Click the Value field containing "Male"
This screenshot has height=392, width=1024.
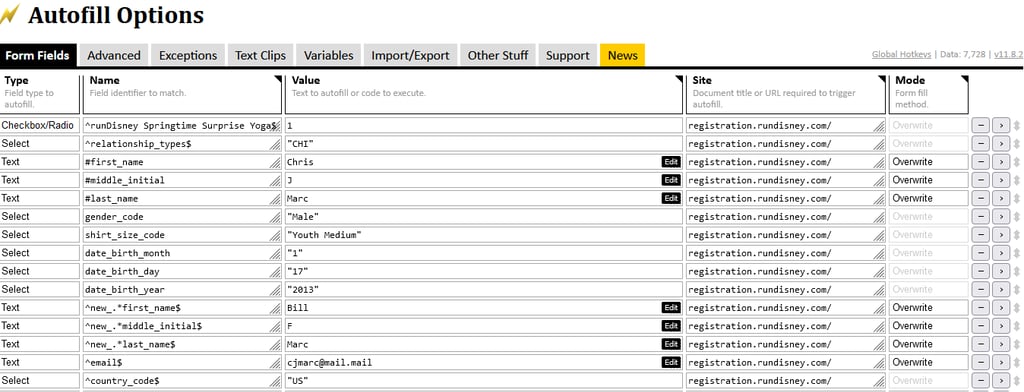coord(483,217)
